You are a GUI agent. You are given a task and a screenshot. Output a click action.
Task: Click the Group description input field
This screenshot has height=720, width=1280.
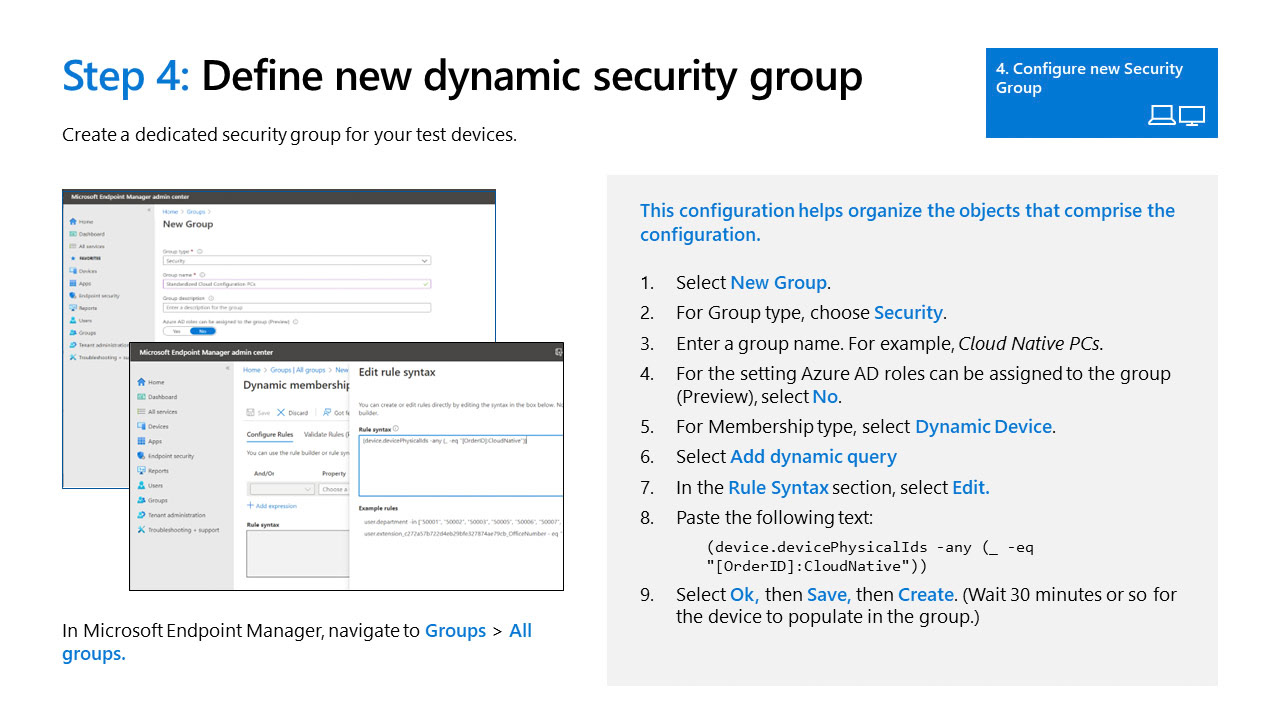coord(297,308)
